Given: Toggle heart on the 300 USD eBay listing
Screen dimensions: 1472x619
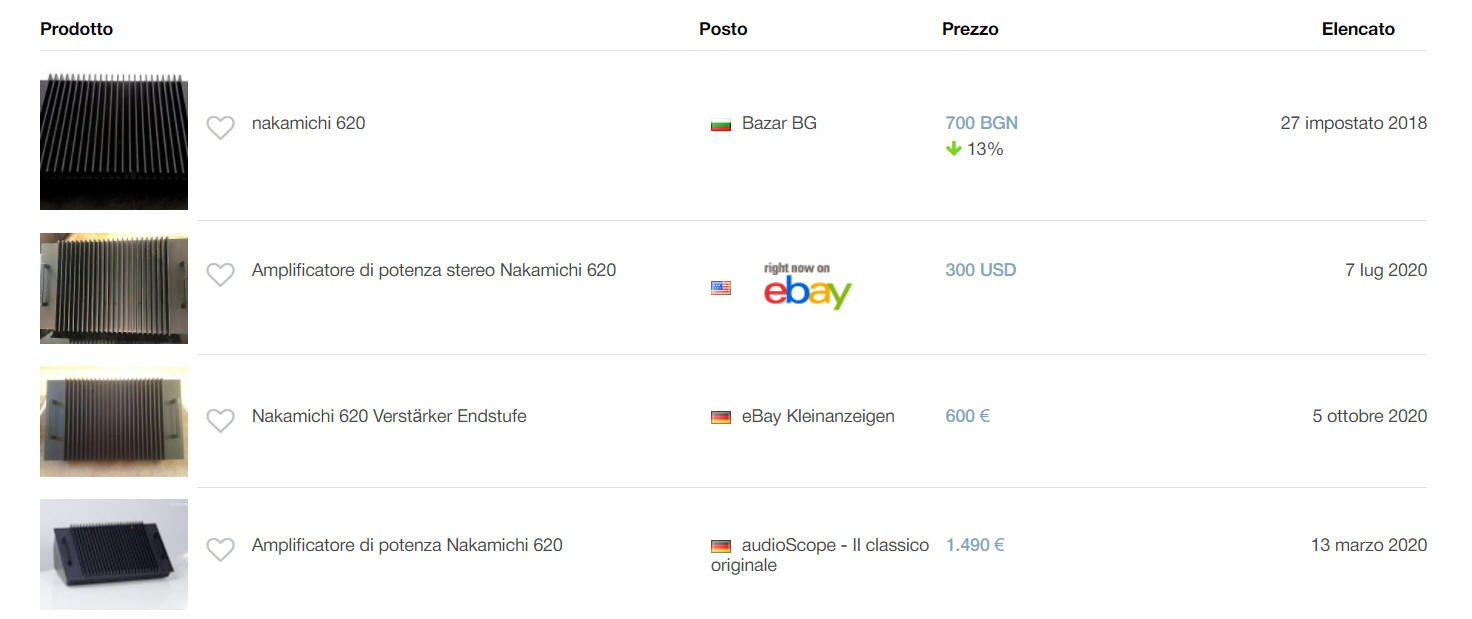Looking at the screenshot, I should coord(220,274).
